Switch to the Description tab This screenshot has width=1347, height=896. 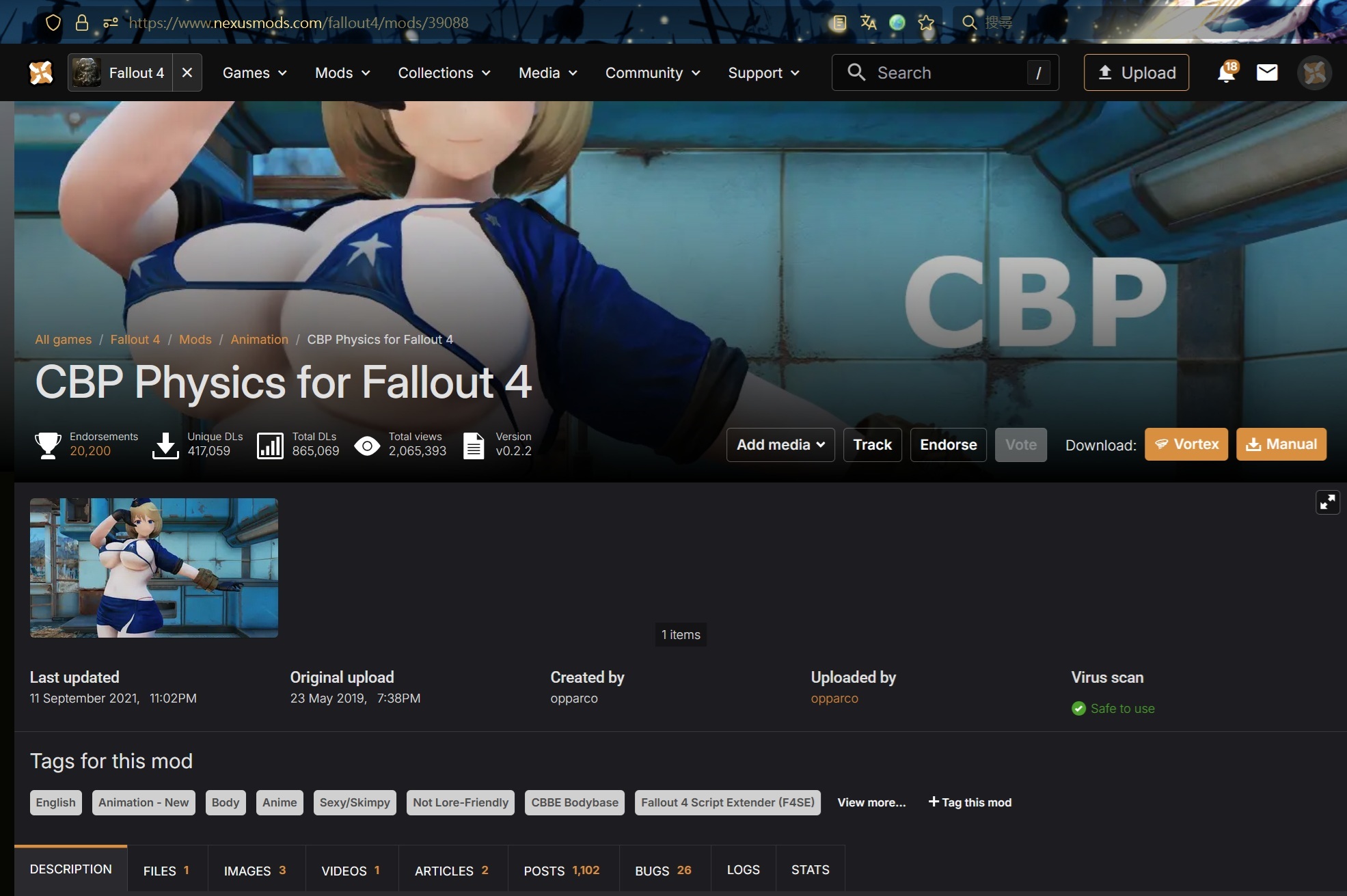click(x=71, y=870)
